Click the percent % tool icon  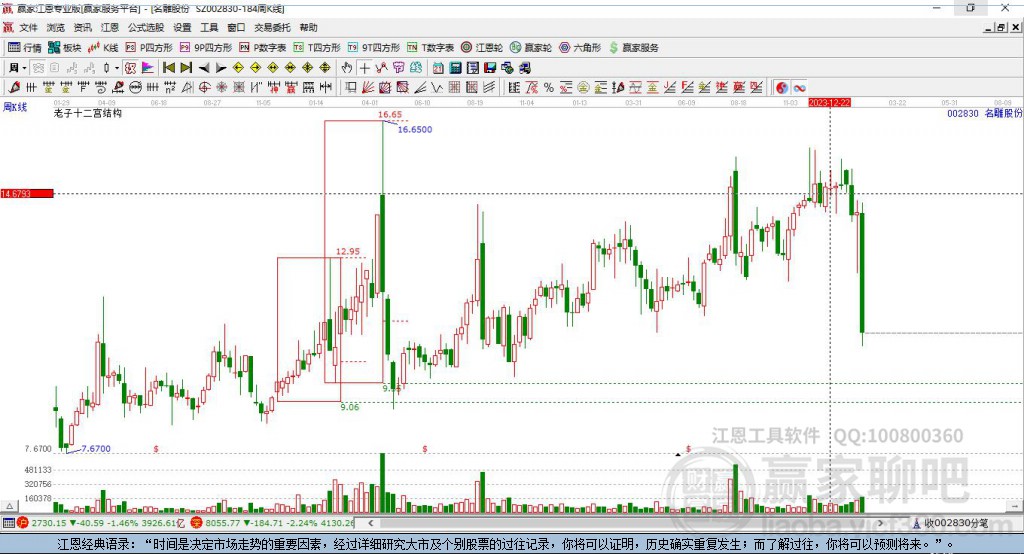point(549,88)
